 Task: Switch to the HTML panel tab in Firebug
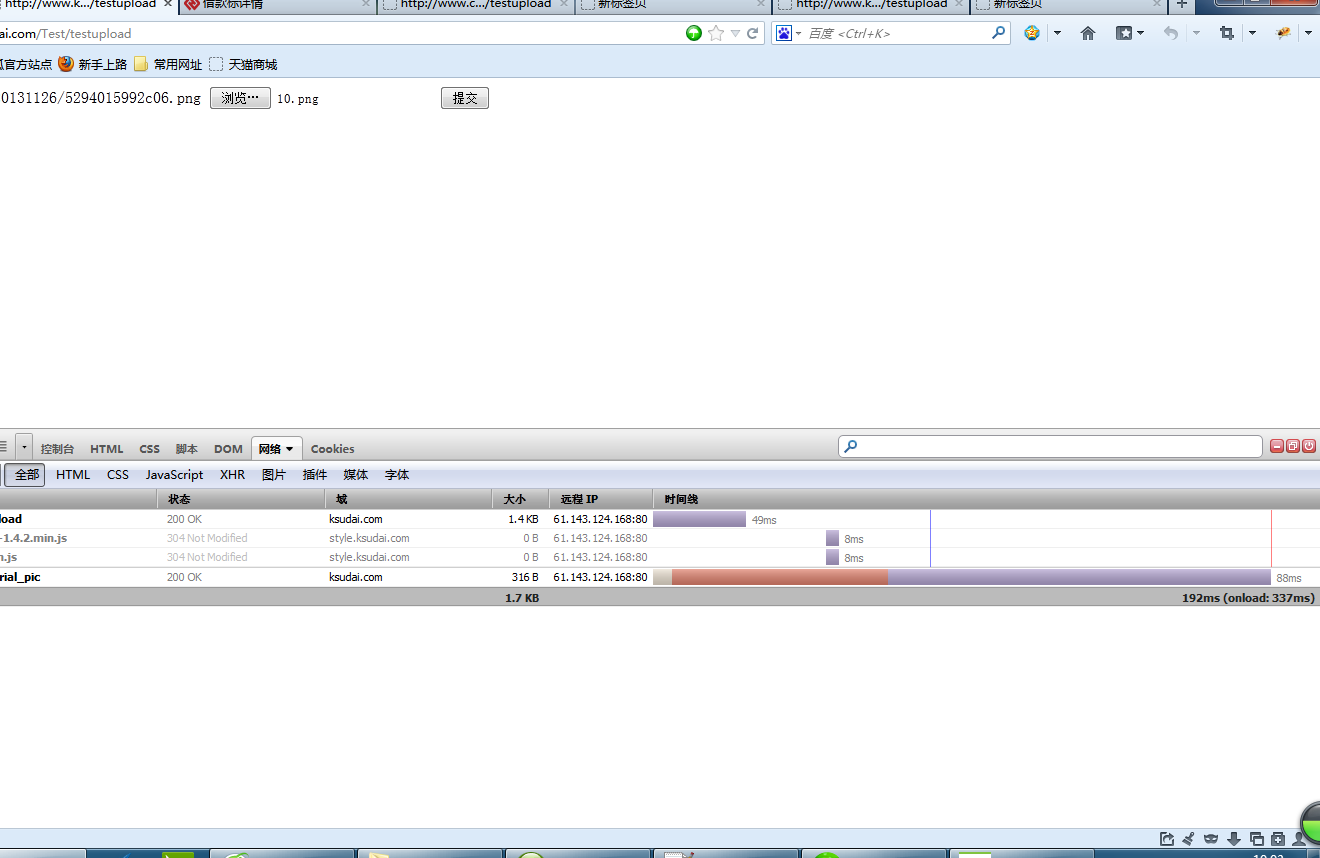coord(107,449)
